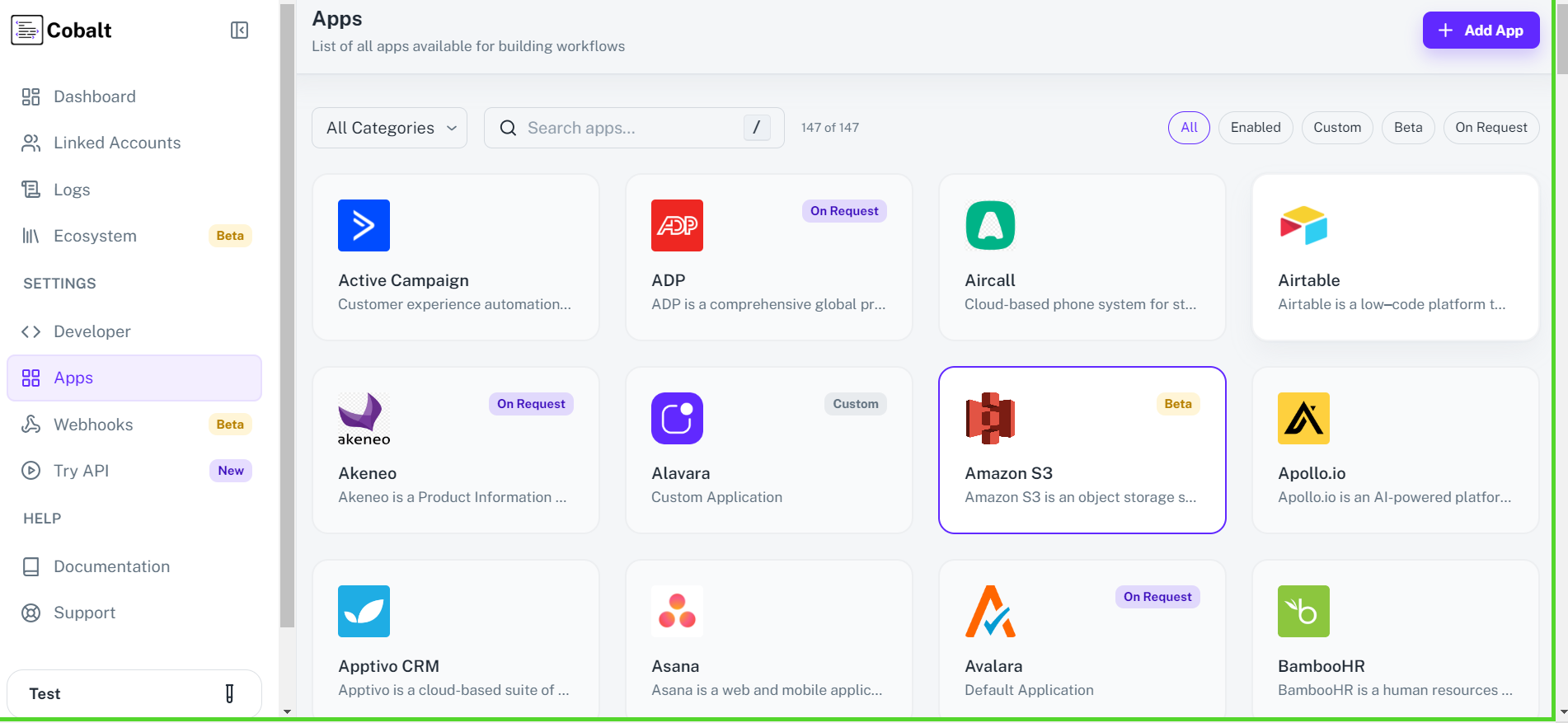Filter apps by On Request
This screenshot has width=1568, height=723.
tap(1491, 128)
